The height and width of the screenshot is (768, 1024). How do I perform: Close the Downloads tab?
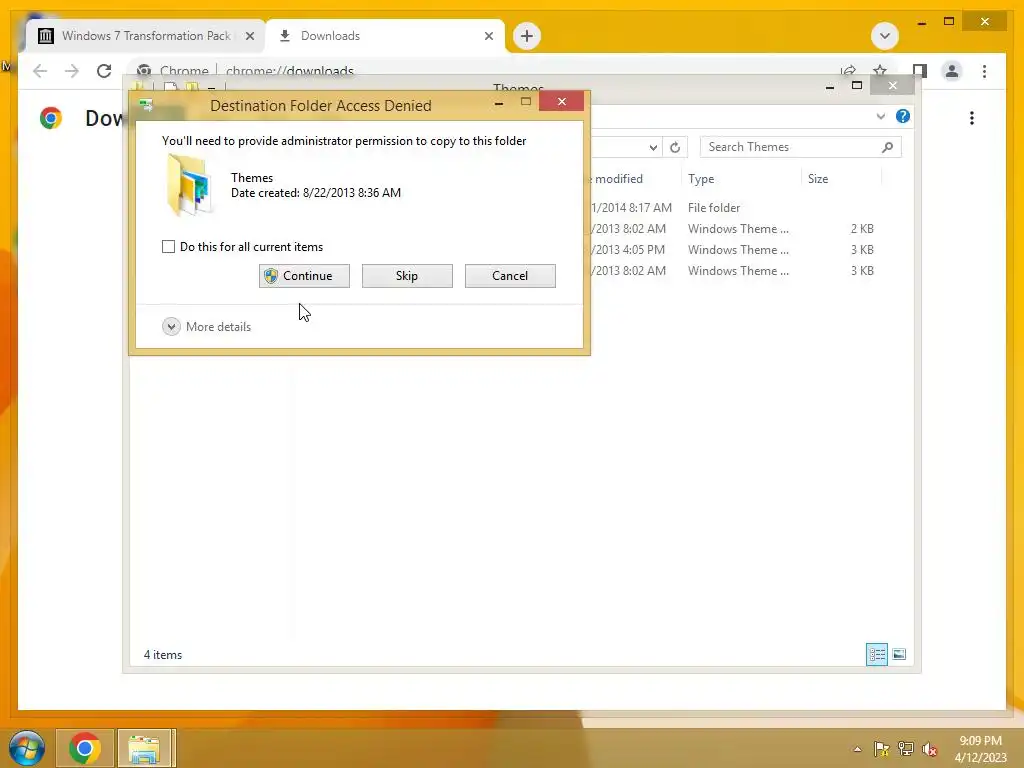pyautogui.click(x=488, y=36)
